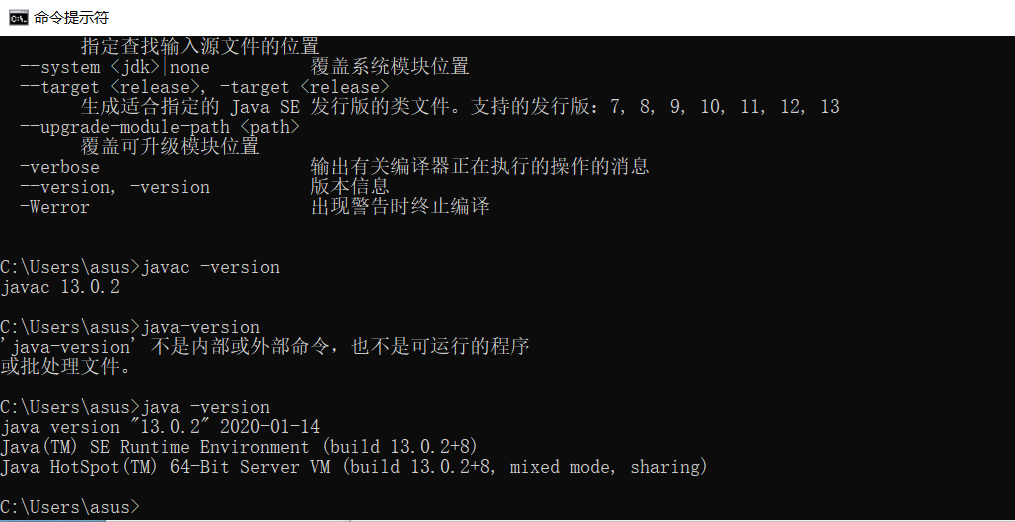Click the --upgrade-module-path <path> option line
Viewport: 1015px width, 522px height.
click(x=160, y=127)
